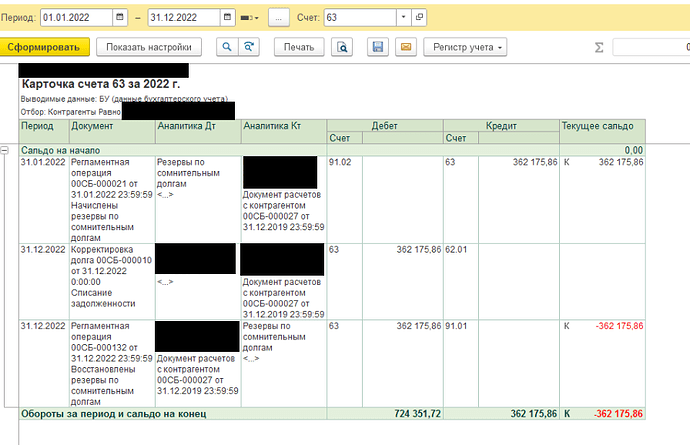
Task: Open print preview icon
Action: tap(342, 47)
